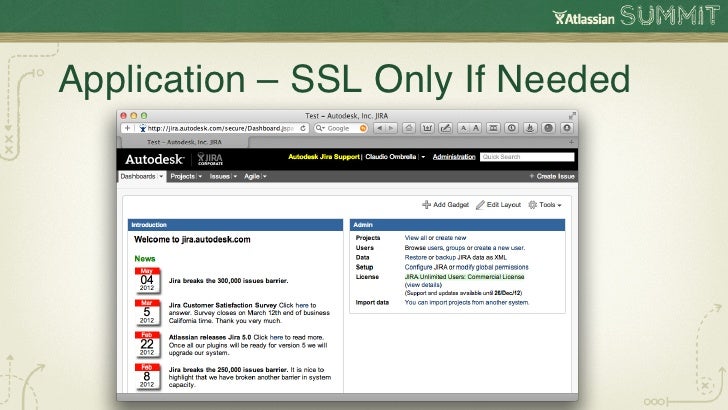Click the history clock toolbar icon
Screen dimensions: 728x410
[512, 128]
